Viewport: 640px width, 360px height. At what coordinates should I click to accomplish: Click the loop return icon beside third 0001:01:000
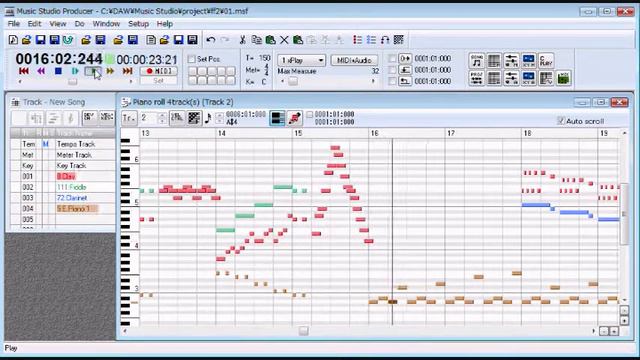click(405, 81)
